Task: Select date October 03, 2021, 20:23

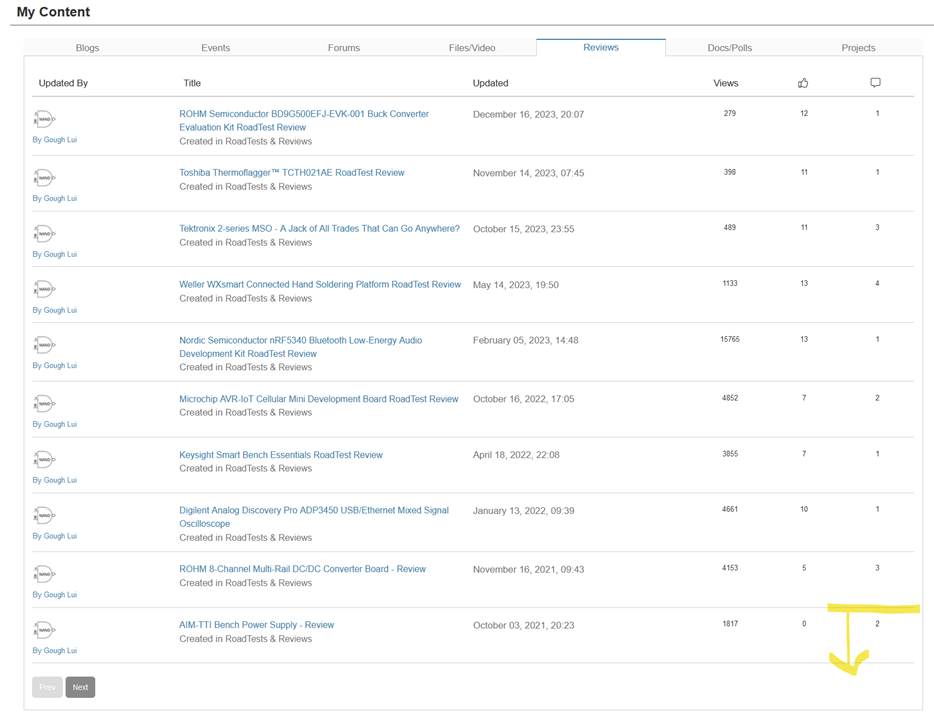Action: (x=524, y=625)
